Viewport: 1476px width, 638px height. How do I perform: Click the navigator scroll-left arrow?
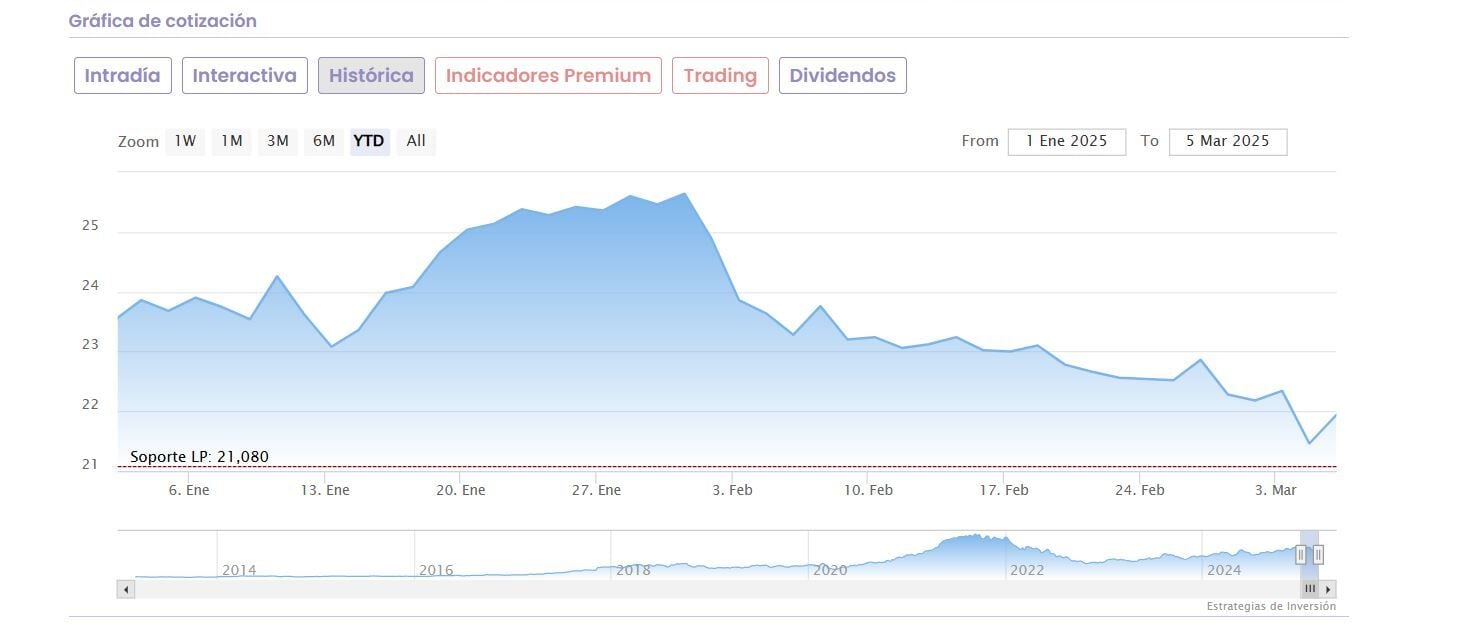pyautogui.click(x=126, y=589)
